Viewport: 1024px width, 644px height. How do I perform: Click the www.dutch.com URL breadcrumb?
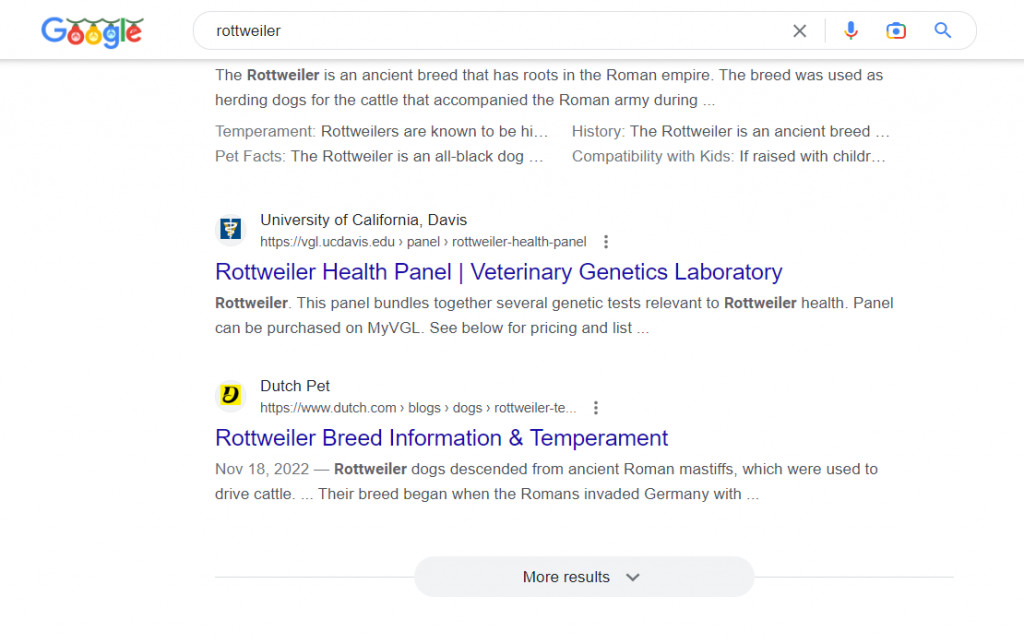(418, 408)
